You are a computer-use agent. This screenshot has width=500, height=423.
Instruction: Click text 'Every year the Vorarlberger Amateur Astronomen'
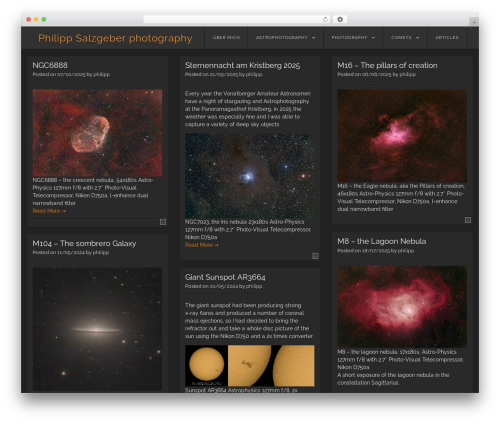click(x=248, y=94)
